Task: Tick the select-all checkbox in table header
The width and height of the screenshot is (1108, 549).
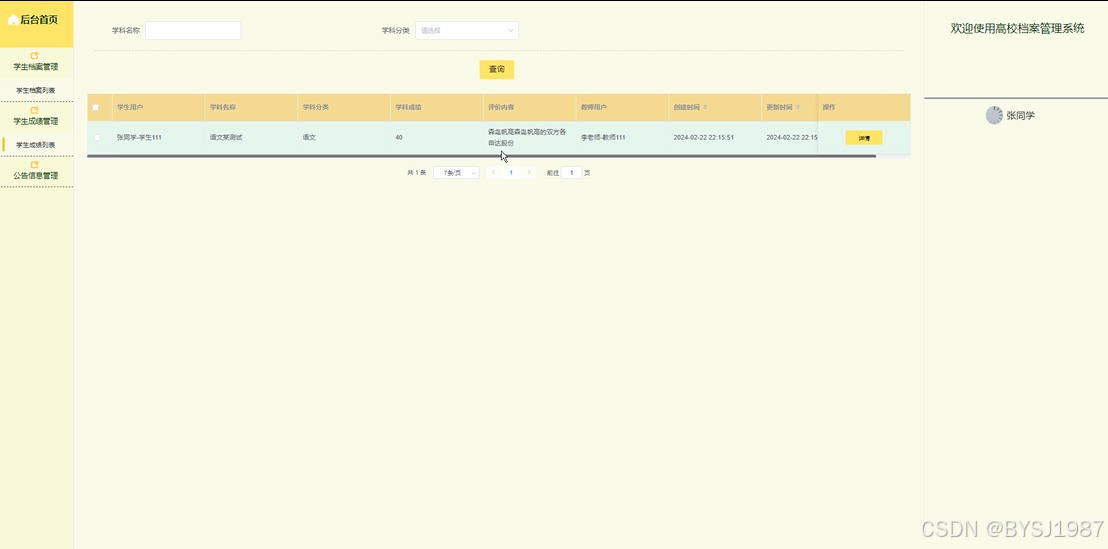Action: pyautogui.click(x=96, y=107)
